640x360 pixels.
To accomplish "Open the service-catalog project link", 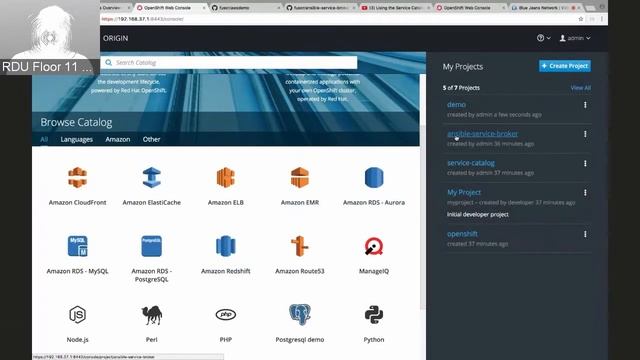I will click(471, 163).
